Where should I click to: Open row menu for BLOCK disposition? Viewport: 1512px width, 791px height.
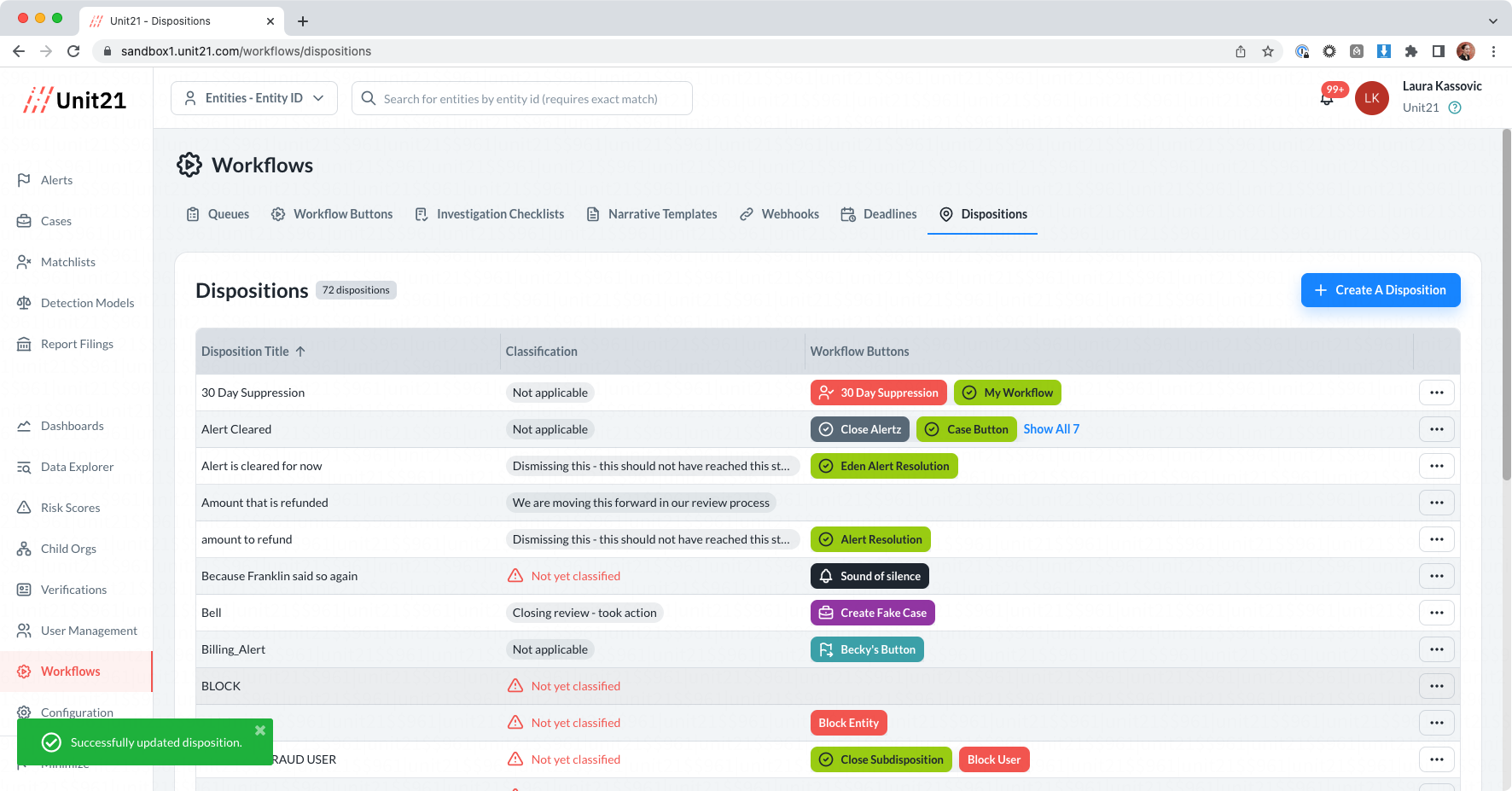pos(1437,686)
